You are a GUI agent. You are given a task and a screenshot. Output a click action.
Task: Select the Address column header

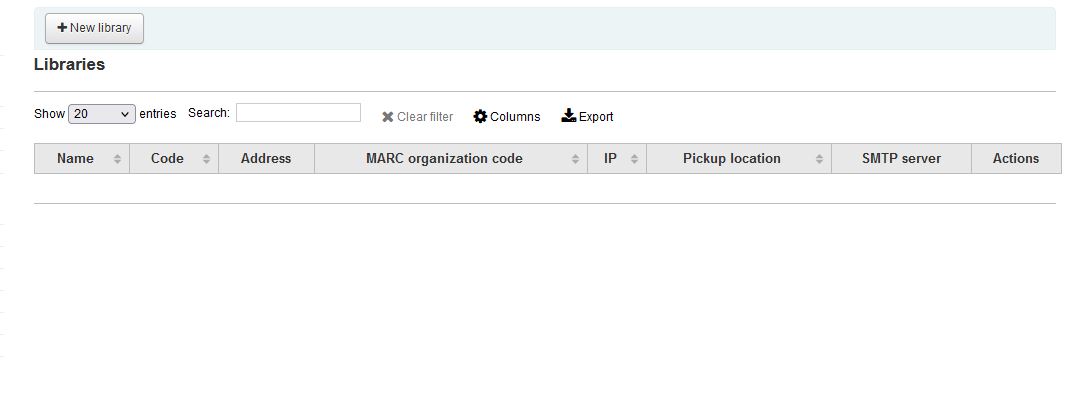pyautogui.click(x=266, y=158)
